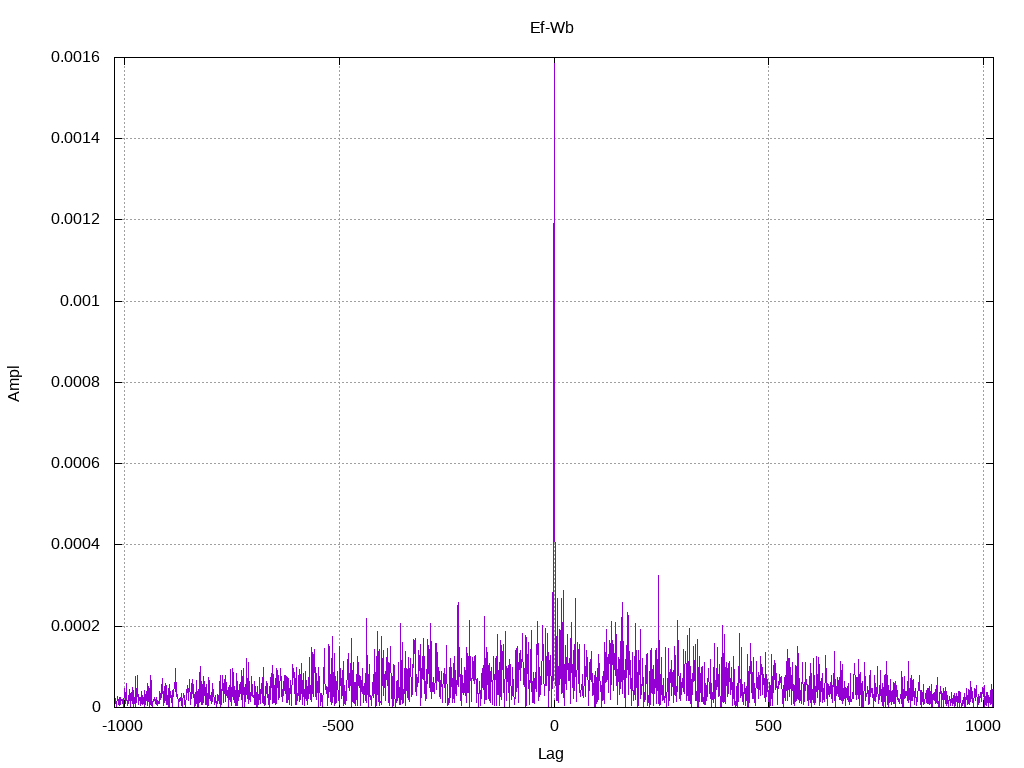Click the y-axis label Ampl
This screenshot has width=1024, height=768.
(x=14, y=383)
